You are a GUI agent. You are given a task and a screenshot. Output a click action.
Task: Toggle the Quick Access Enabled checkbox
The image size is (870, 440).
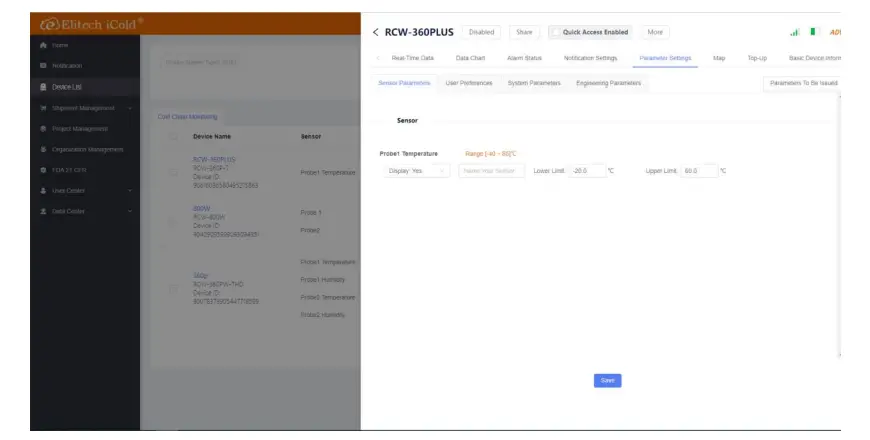(x=555, y=32)
